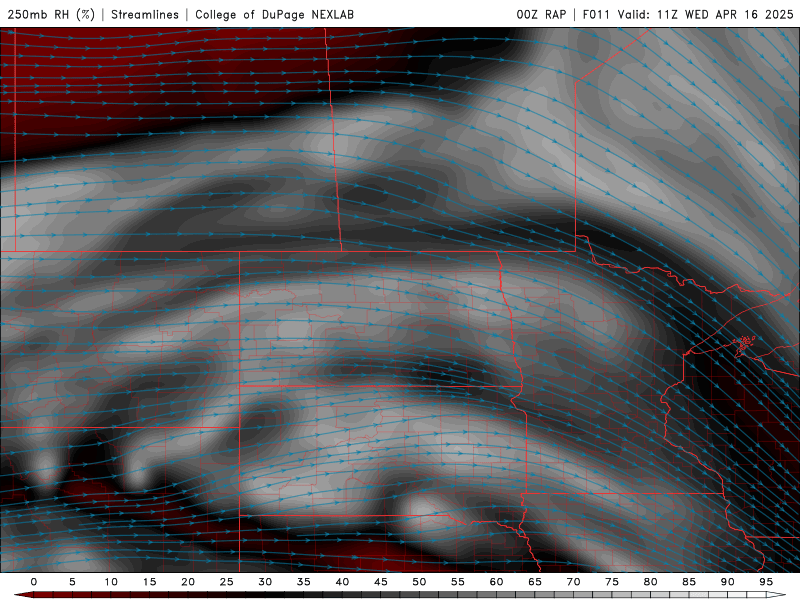Select the "00Z RAP" model run label
Image resolution: width=800 pixels, height=600 pixels.
(x=541, y=14)
